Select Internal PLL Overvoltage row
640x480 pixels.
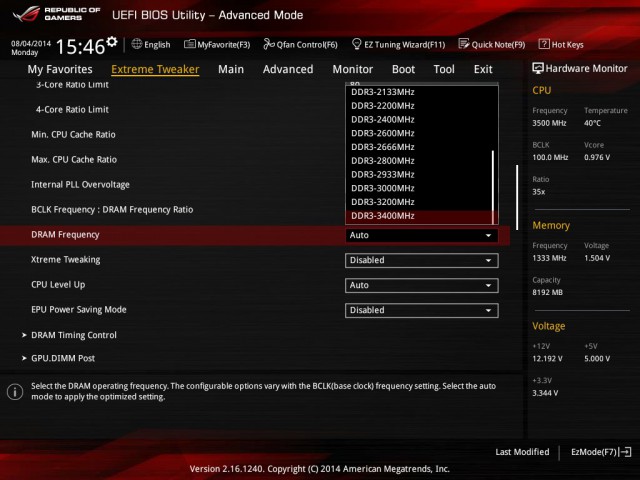click(80, 184)
